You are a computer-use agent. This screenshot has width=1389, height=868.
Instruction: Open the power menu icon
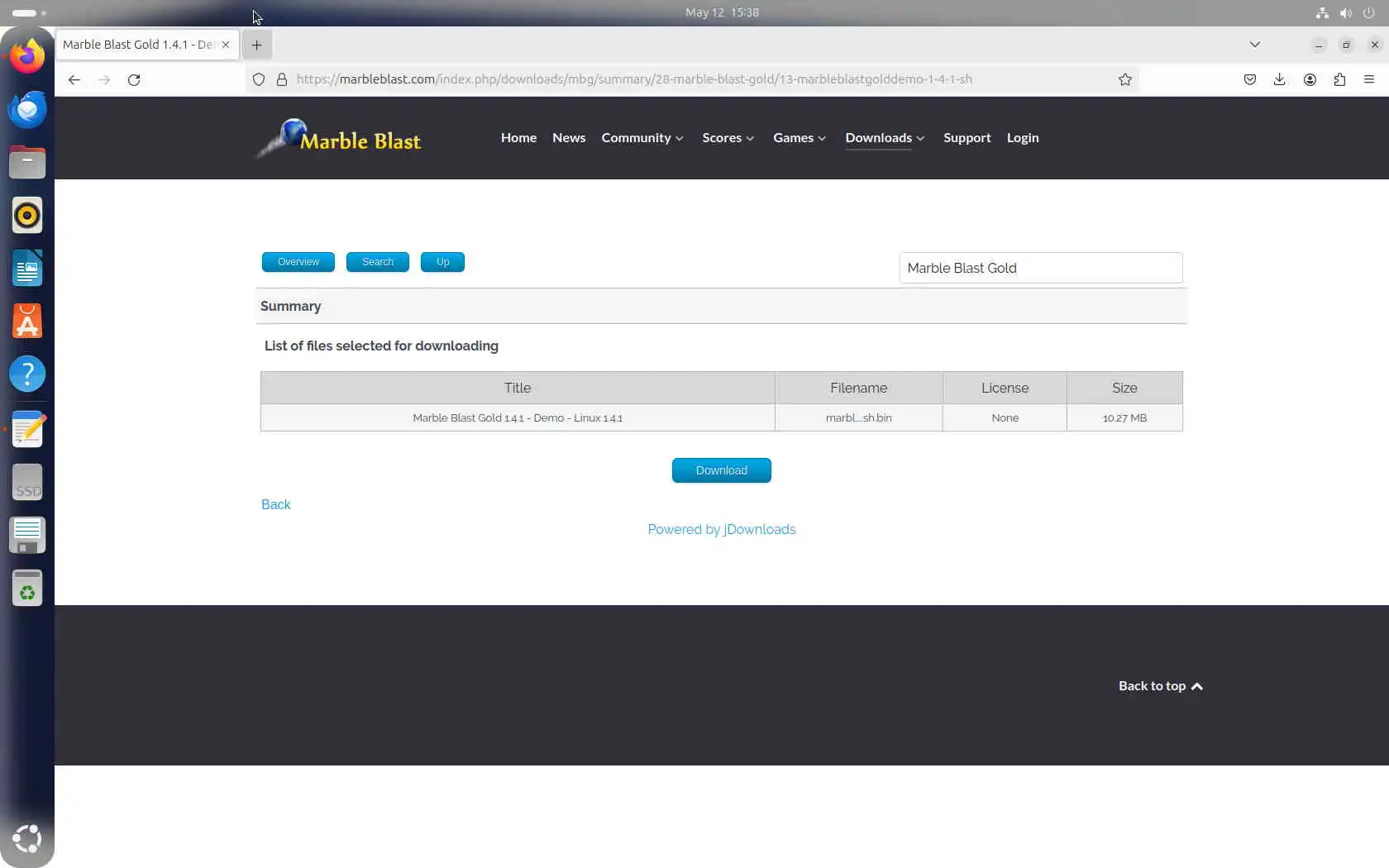(1369, 12)
